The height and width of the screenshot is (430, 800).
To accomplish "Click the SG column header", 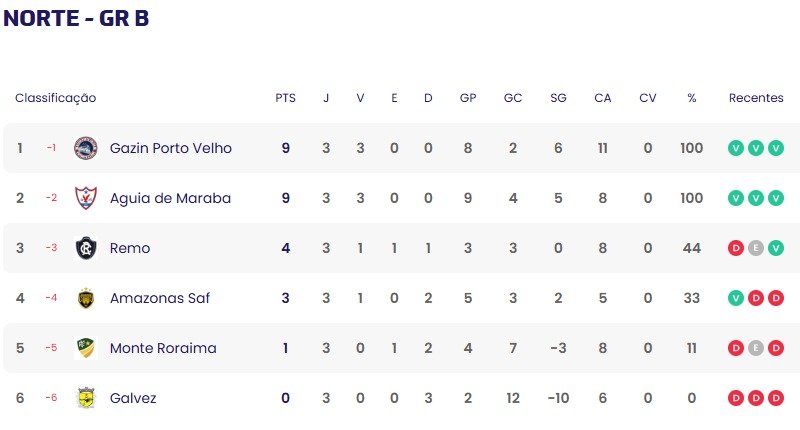I will [558, 98].
